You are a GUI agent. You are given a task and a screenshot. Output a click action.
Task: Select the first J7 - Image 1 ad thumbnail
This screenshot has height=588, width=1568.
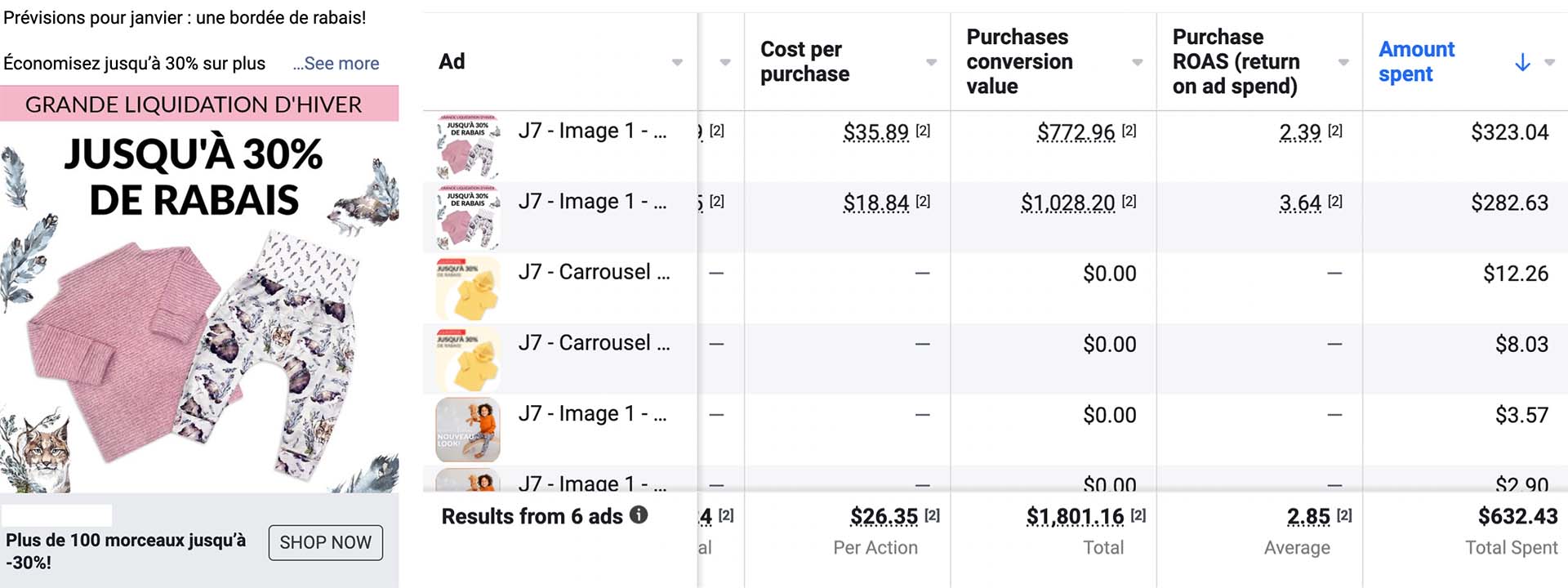[468, 147]
